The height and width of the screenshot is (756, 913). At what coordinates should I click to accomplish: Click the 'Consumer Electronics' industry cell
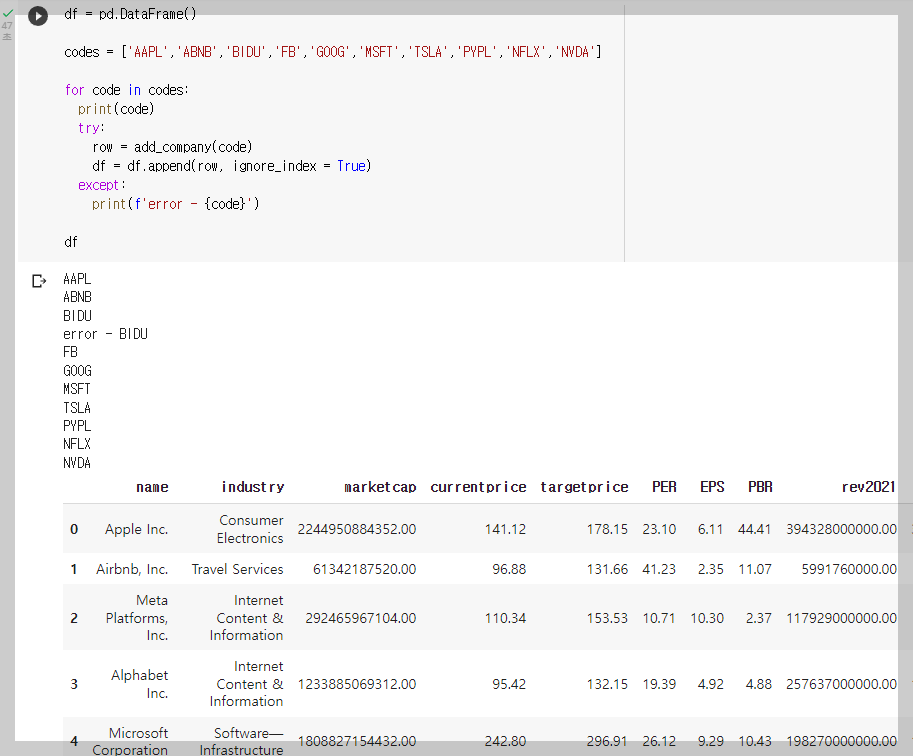click(x=250, y=529)
